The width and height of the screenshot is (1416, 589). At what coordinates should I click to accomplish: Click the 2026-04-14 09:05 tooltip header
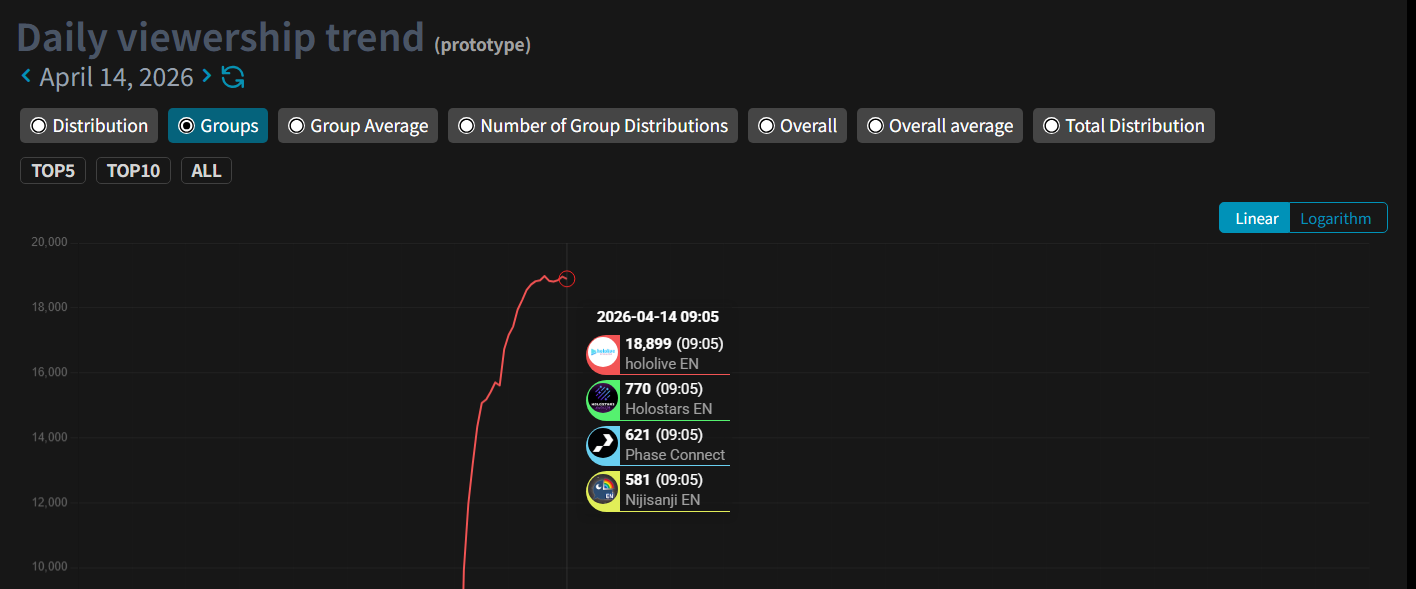tap(658, 317)
